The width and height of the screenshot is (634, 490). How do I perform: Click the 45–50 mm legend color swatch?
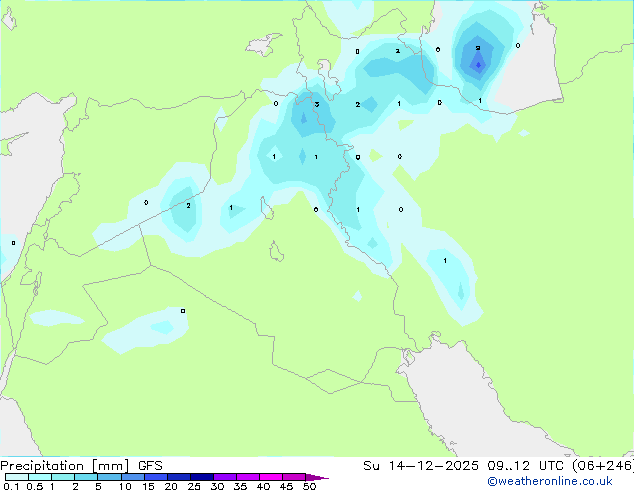(294, 477)
